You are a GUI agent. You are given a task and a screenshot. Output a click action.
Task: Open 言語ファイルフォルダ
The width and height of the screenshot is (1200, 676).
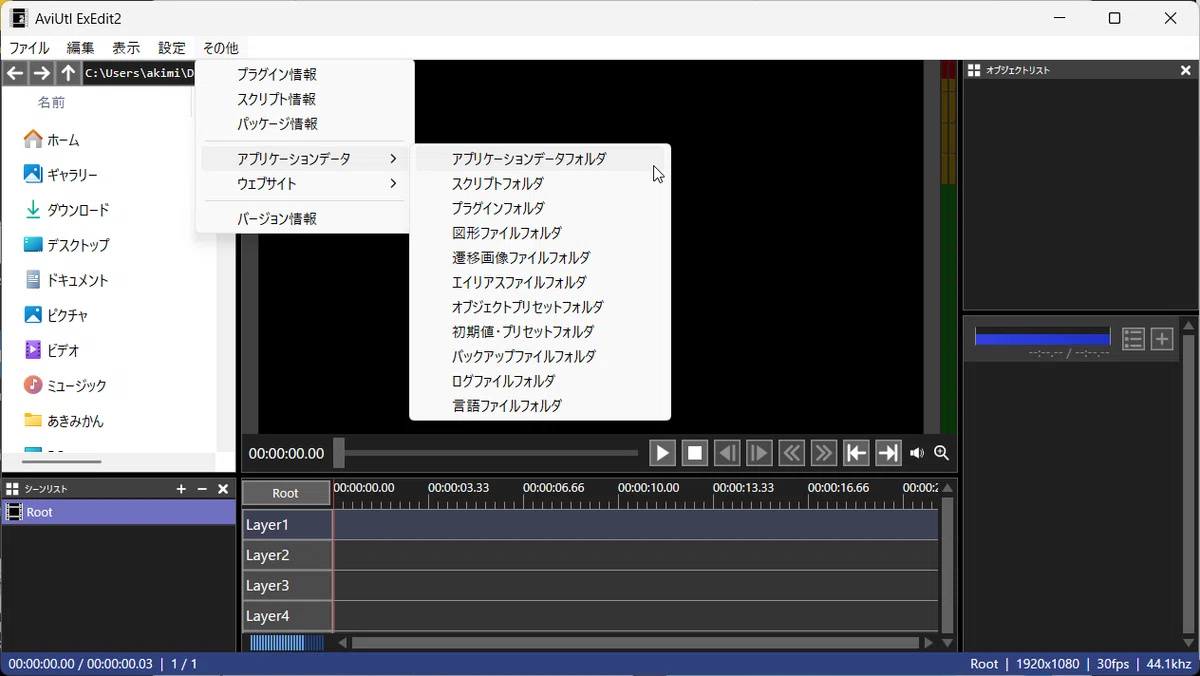[540, 406]
